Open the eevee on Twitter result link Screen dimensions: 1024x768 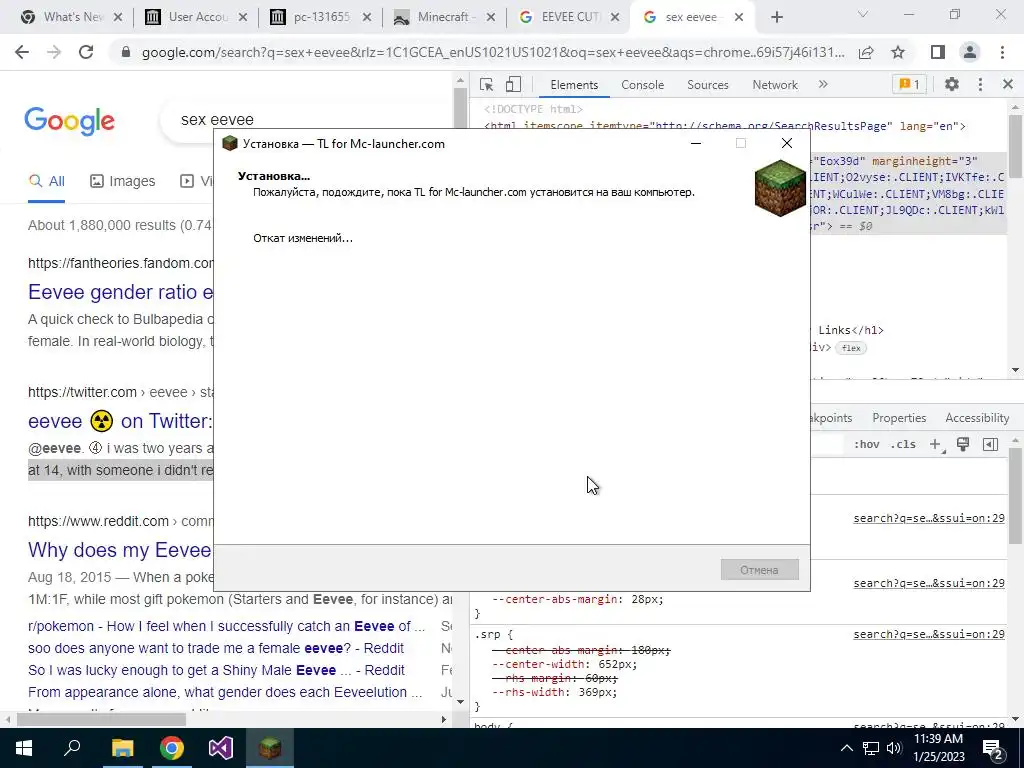(x=121, y=421)
